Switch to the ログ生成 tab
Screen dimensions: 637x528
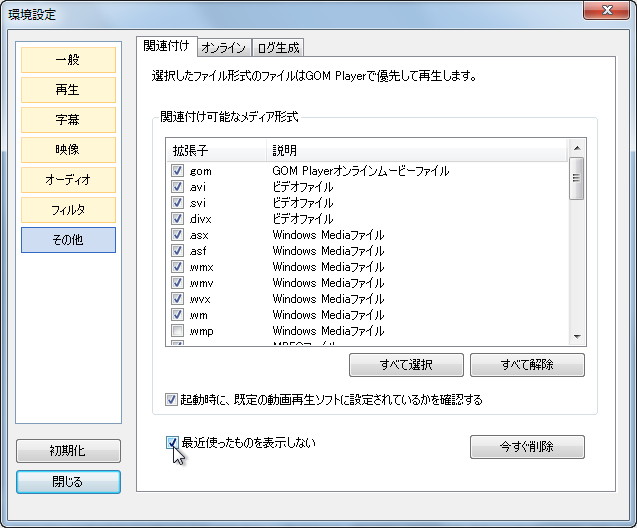[278, 48]
